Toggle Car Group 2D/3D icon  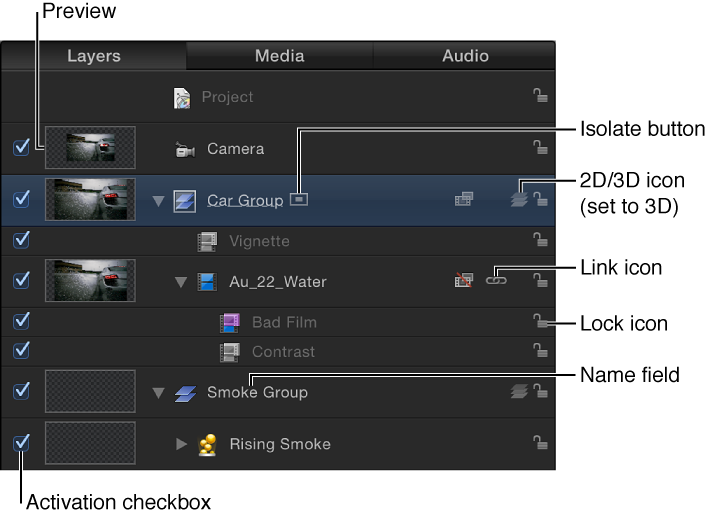(519, 199)
